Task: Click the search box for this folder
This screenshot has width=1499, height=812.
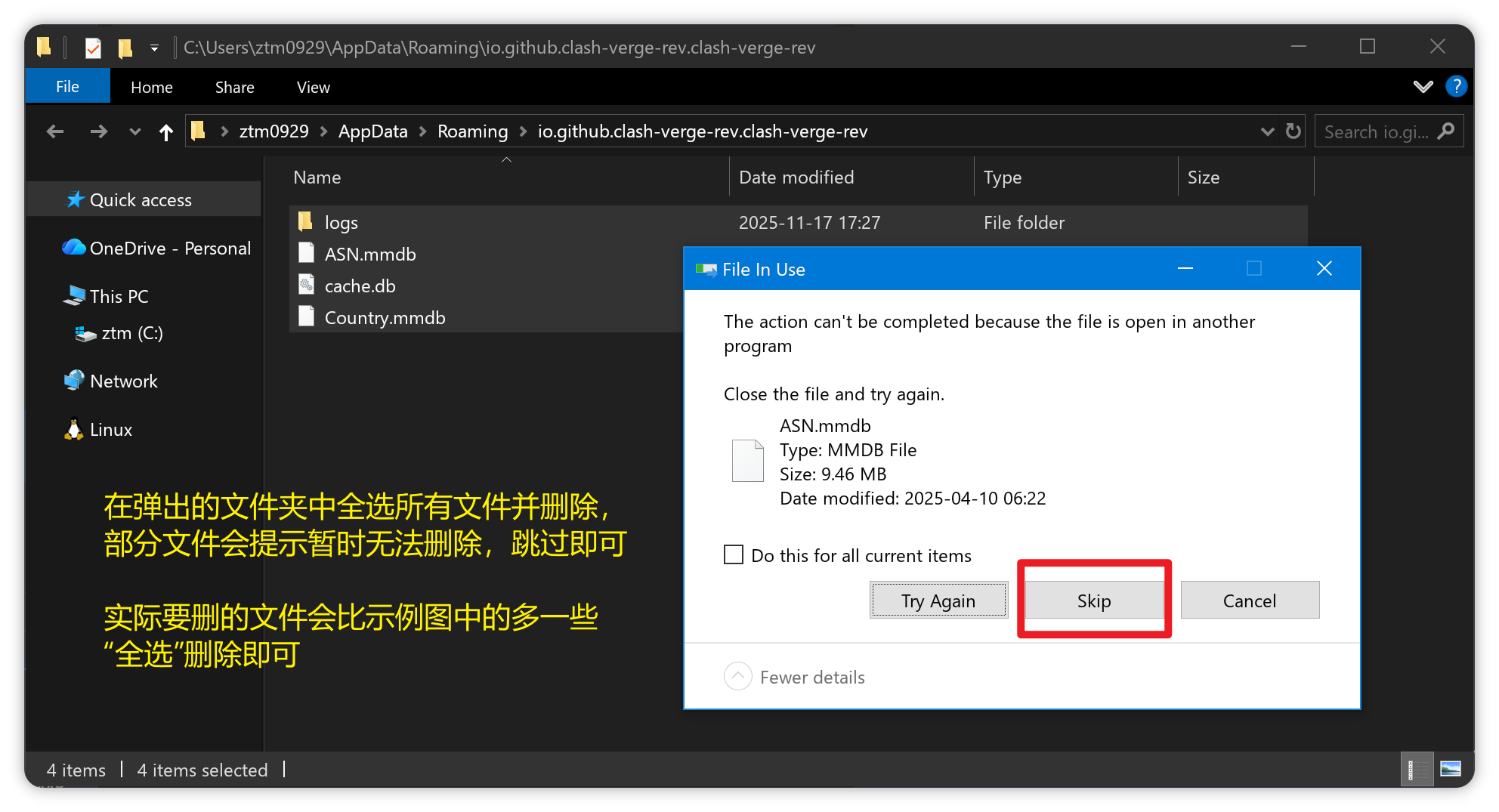Action: tap(1378, 131)
